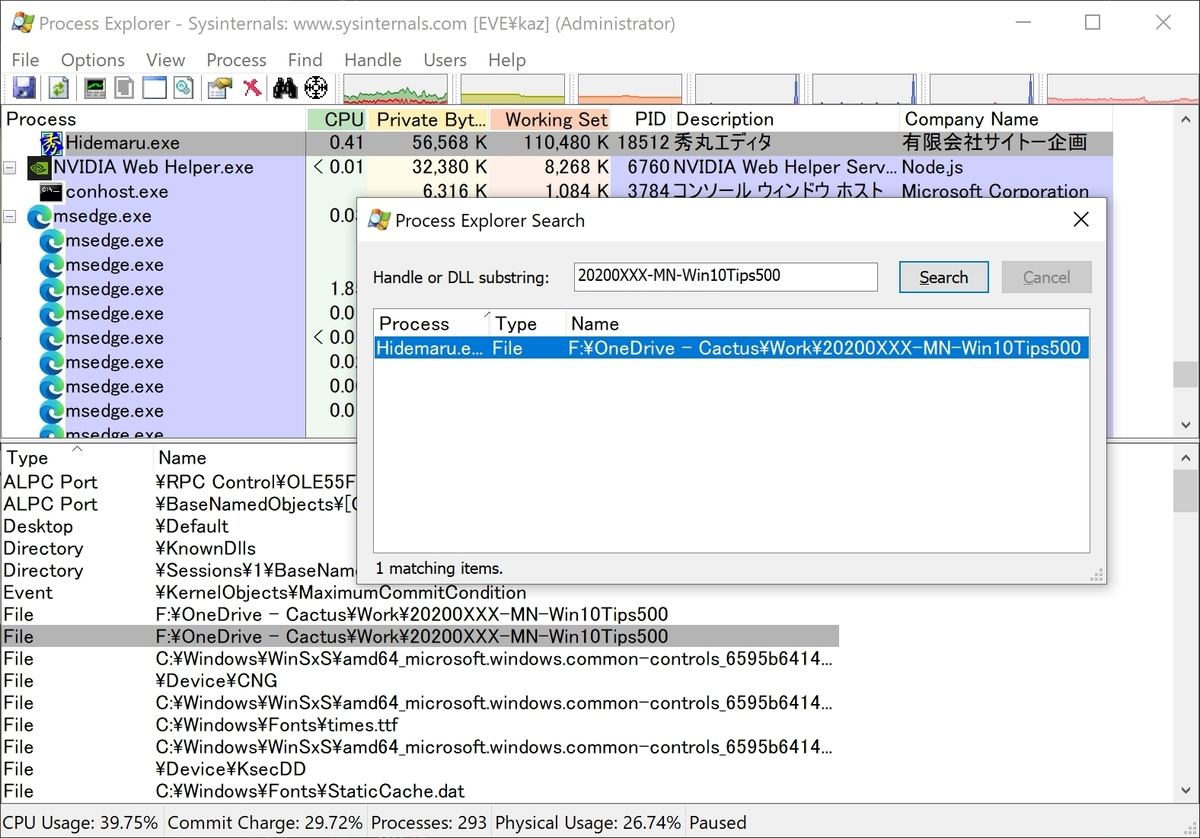Select the highlighted "20200XXX-MN-Win10Tips500" file handle row
The image size is (1200, 838).
419,636
